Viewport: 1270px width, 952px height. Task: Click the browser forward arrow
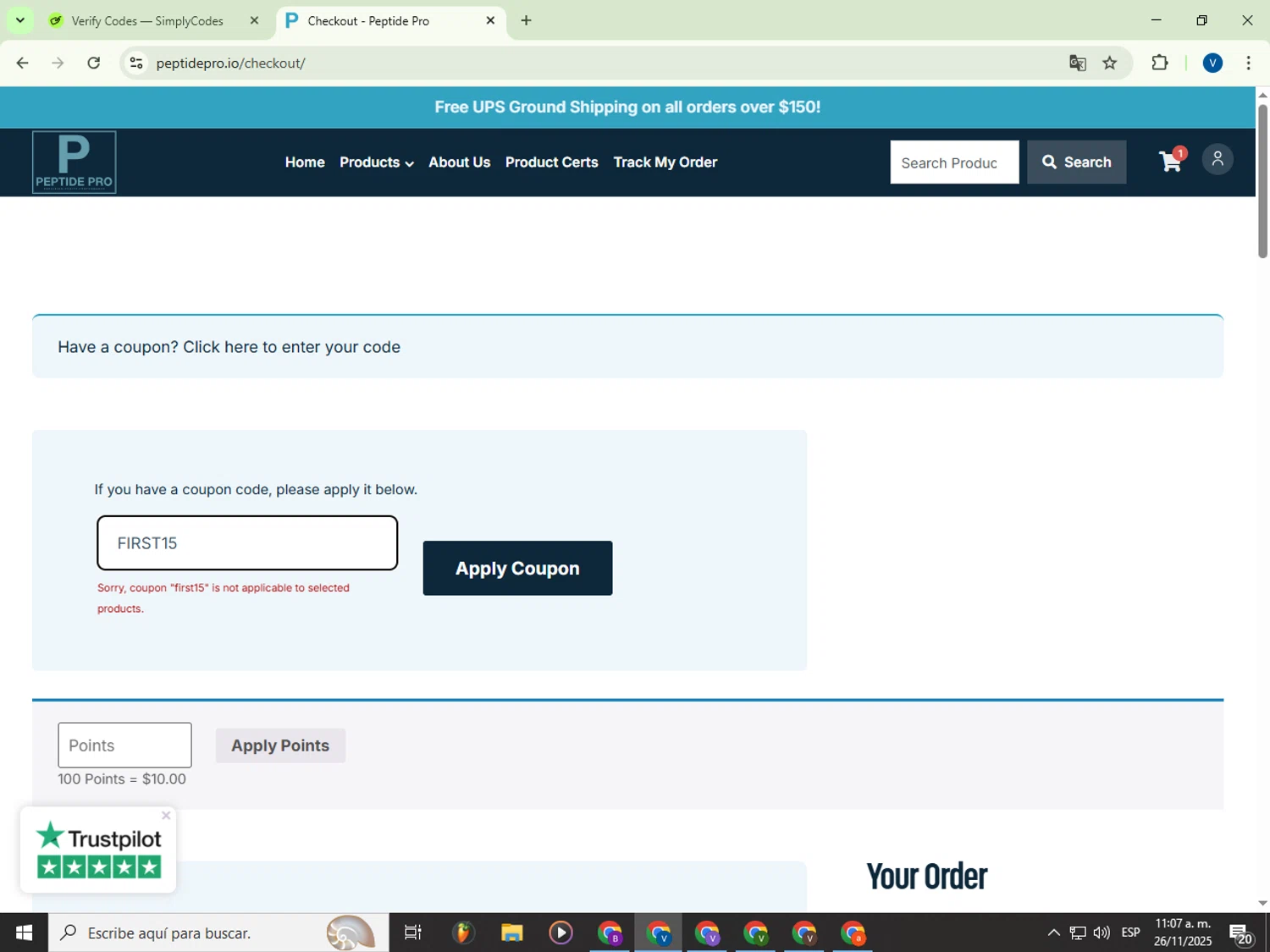[x=58, y=63]
